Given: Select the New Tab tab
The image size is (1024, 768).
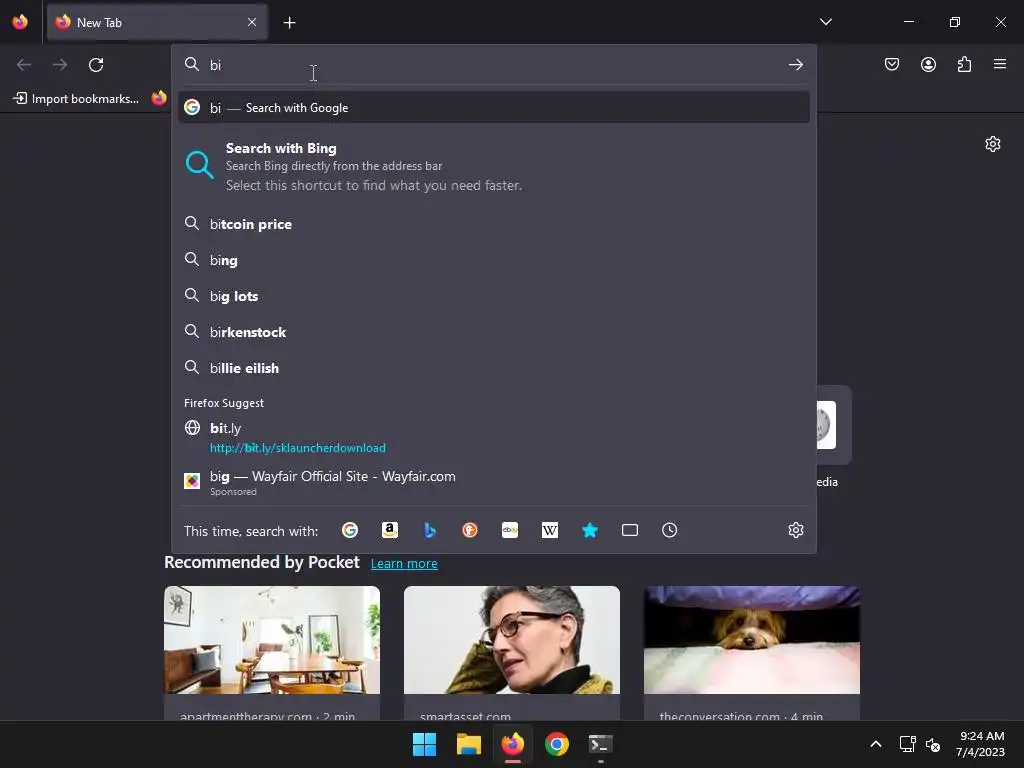Looking at the screenshot, I should (x=157, y=22).
